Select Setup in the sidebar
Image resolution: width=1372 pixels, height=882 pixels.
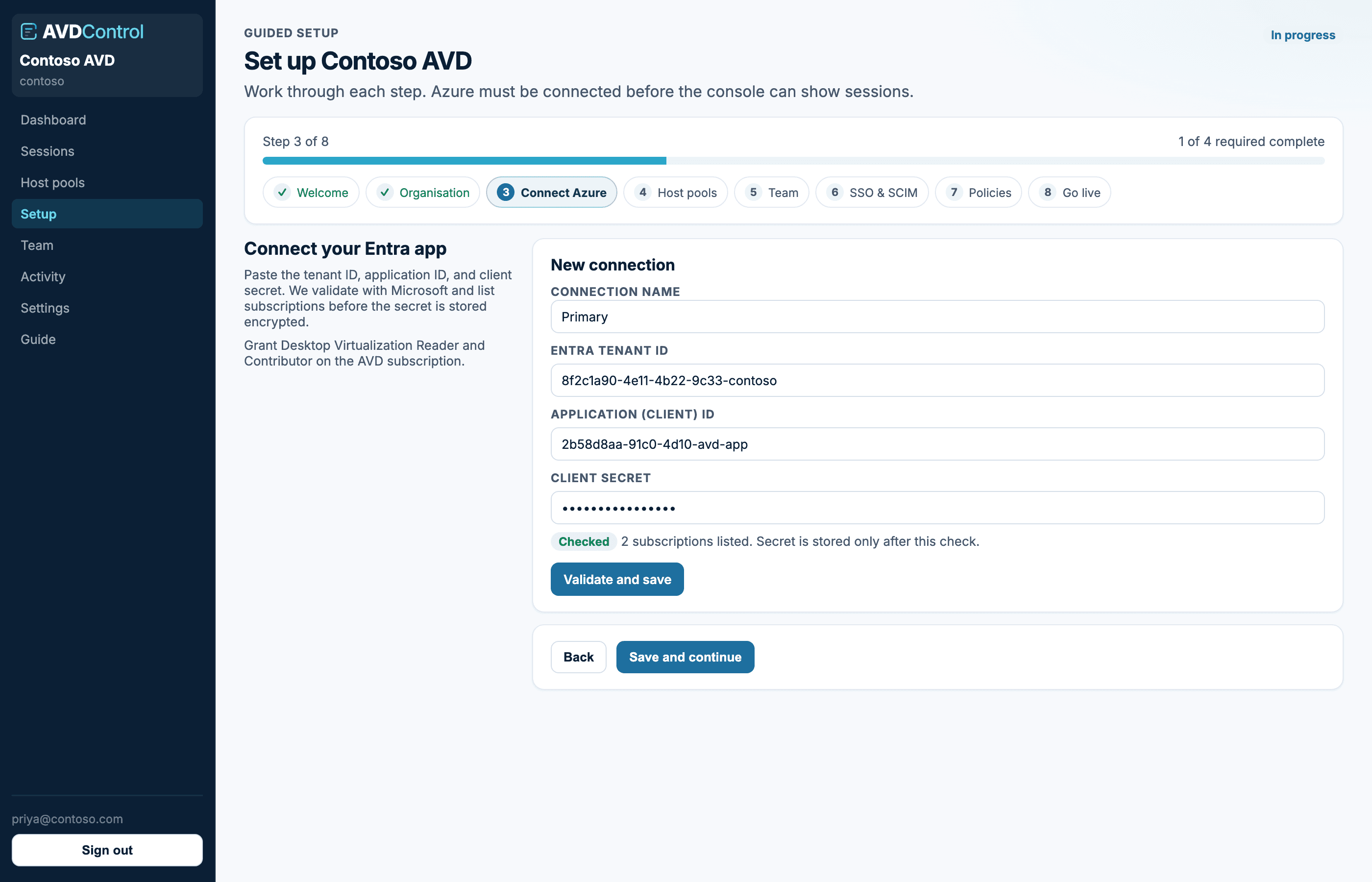pyautogui.click(x=107, y=214)
